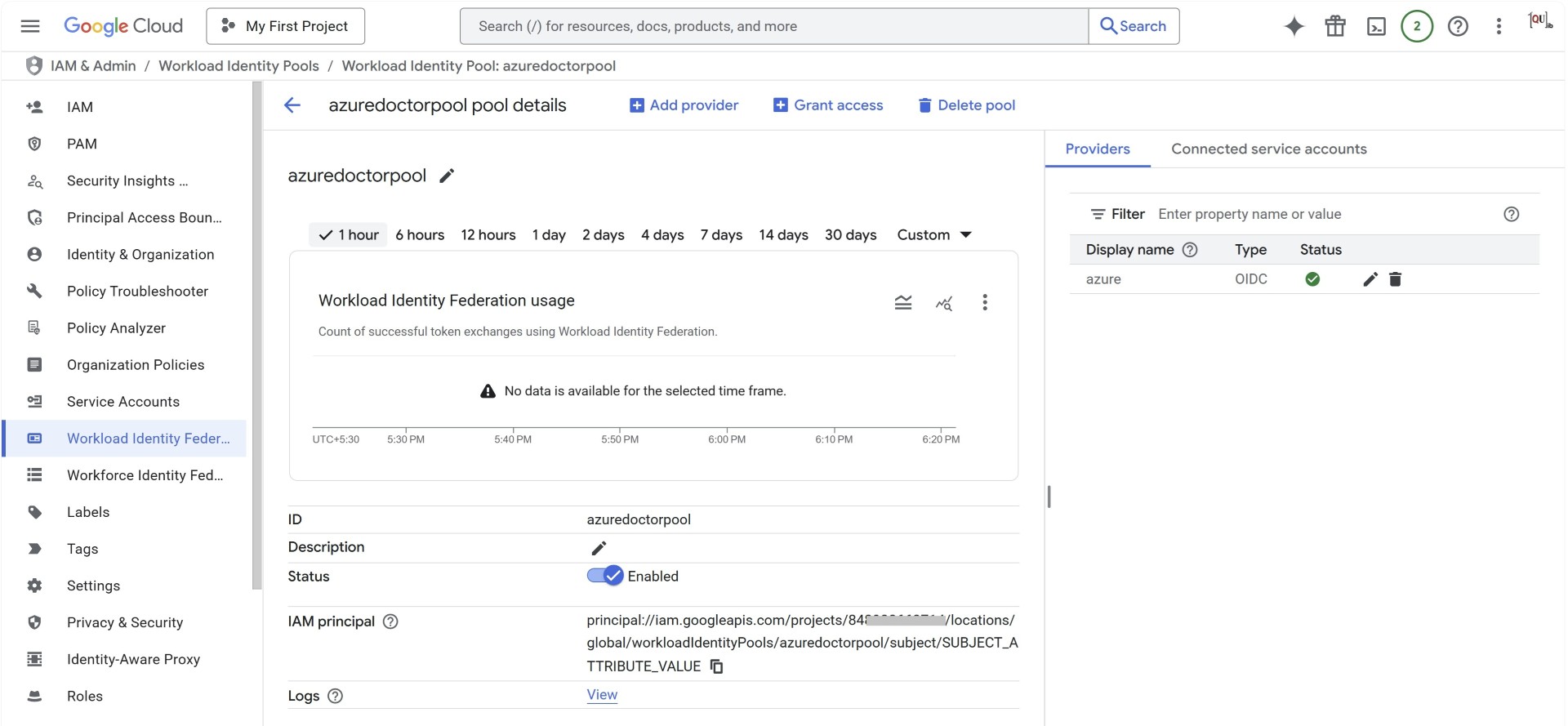
Task: Click the Delete pool button
Action: tap(967, 105)
